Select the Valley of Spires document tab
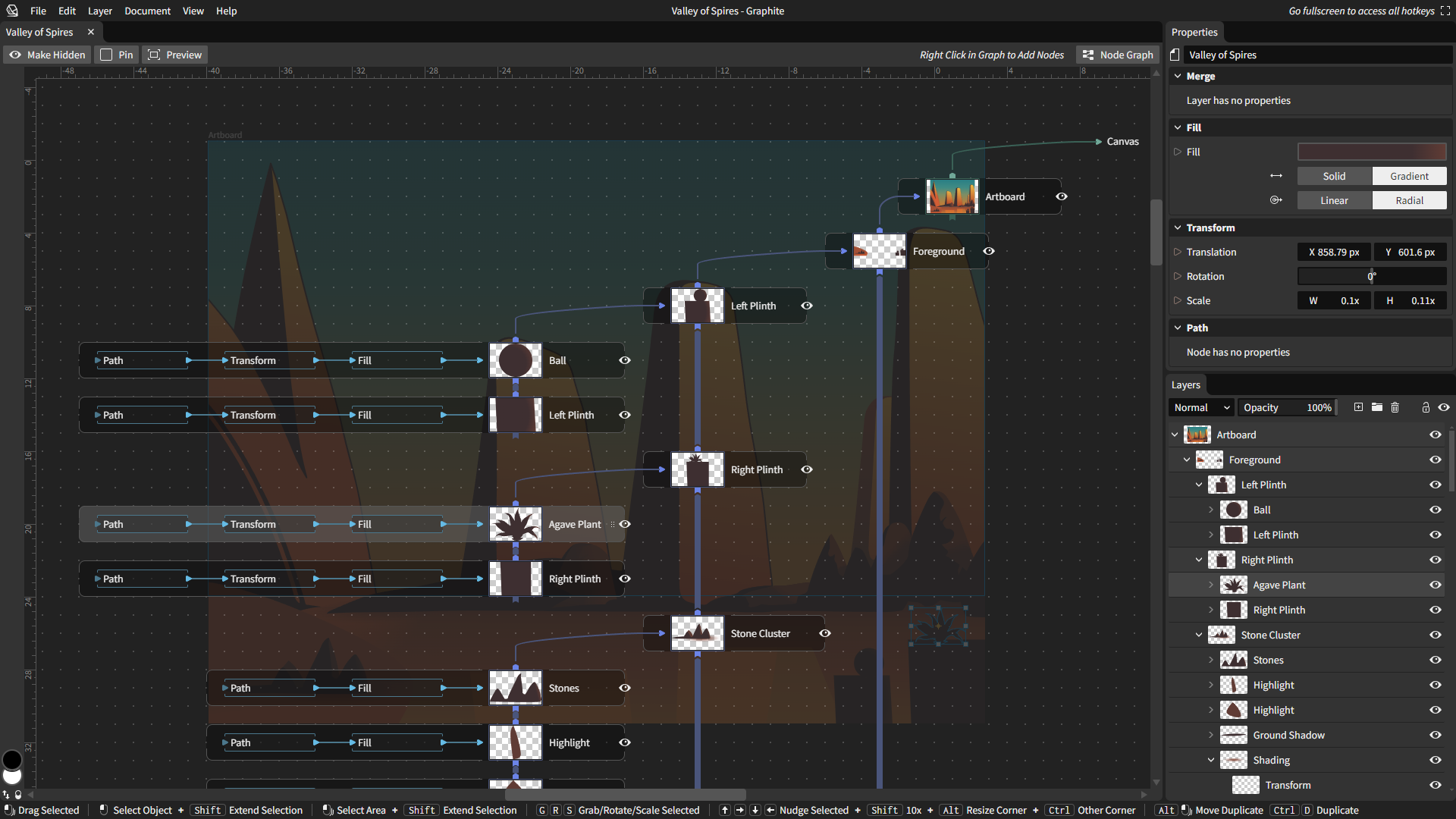1456x819 pixels. [x=39, y=32]
